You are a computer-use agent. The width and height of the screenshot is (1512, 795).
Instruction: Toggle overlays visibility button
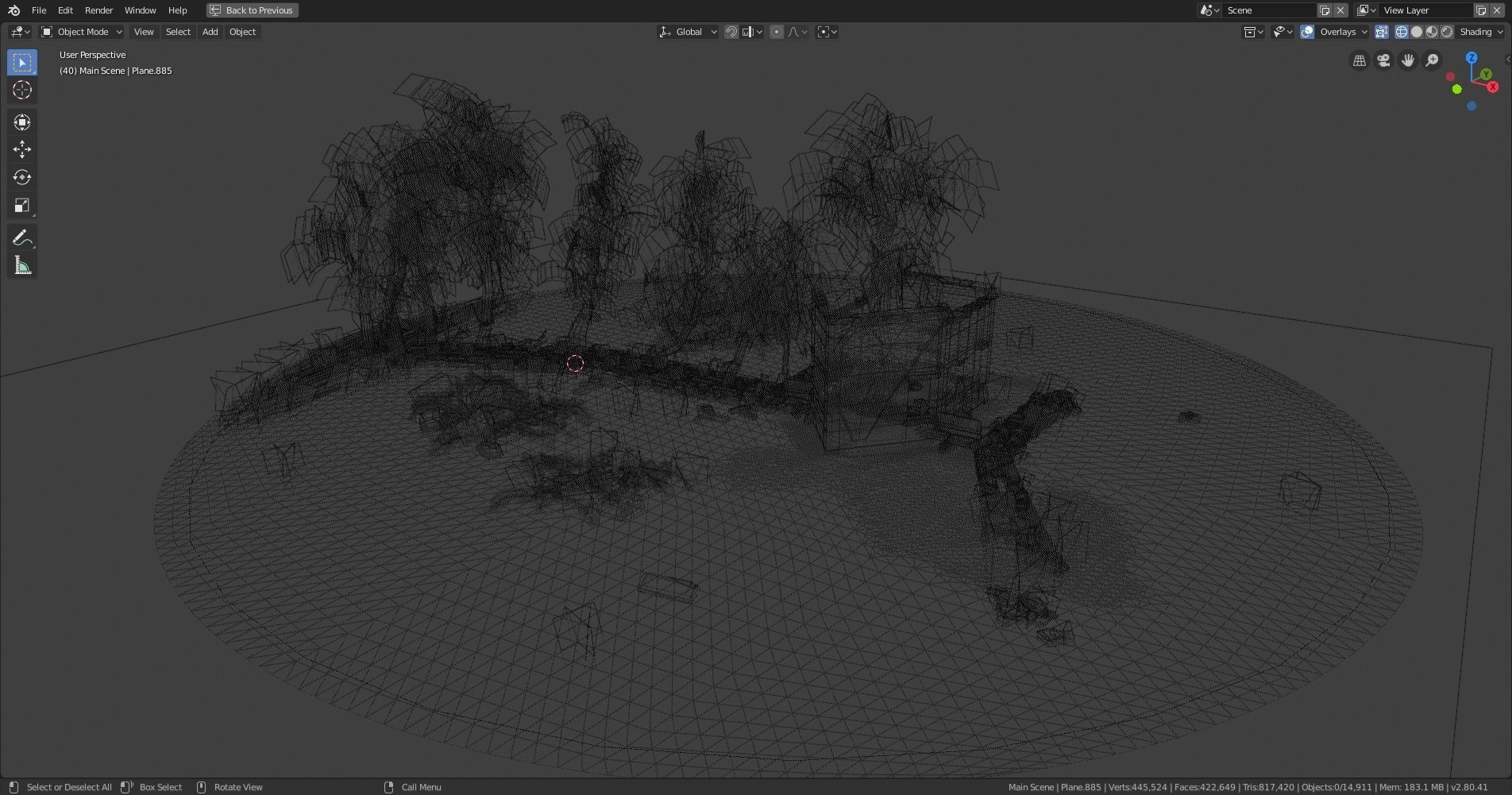(1307, 32)
